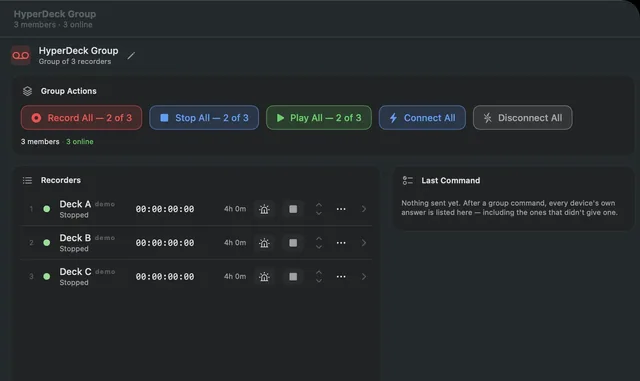The height and width of the screenshot is (381, 640).
Task: Click the Last Command panel heading
Action: [451, 180]
